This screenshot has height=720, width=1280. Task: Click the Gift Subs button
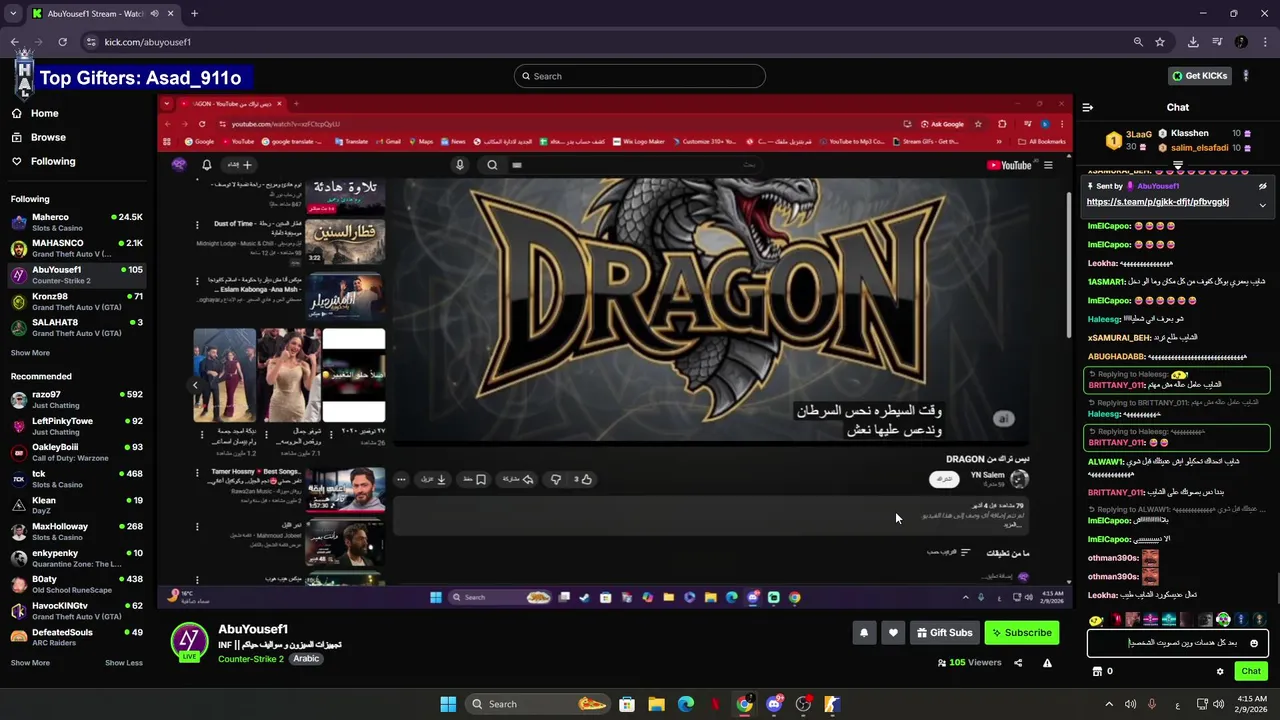click(x=944, y=633)
